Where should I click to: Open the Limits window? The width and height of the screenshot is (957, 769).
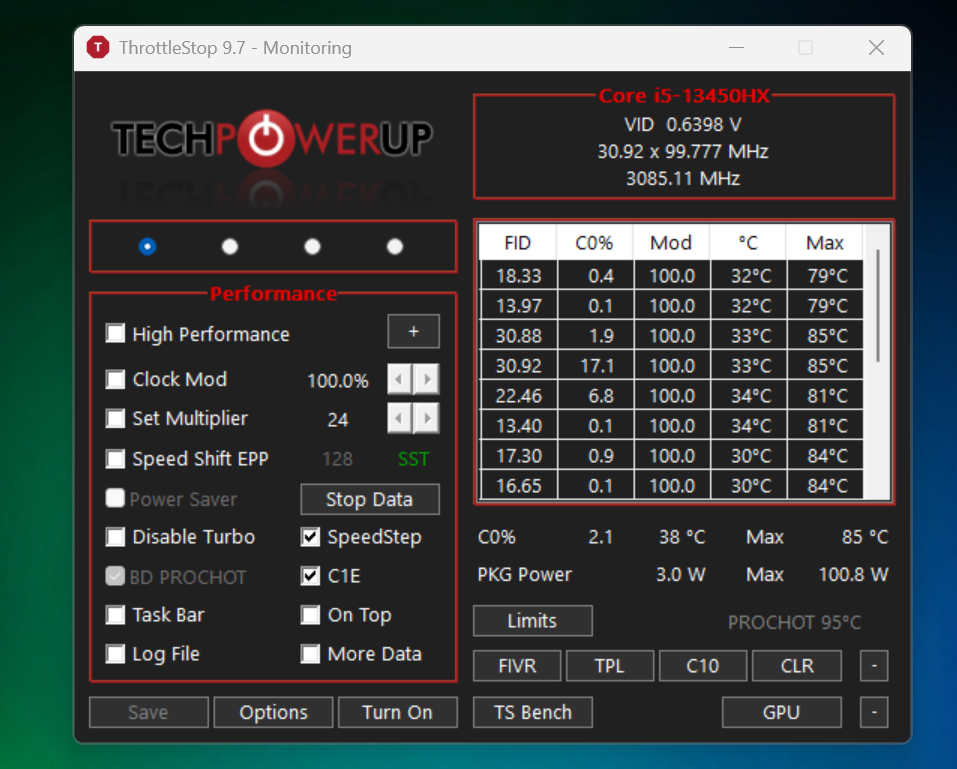pyautogui.click(x=532, y=621)
